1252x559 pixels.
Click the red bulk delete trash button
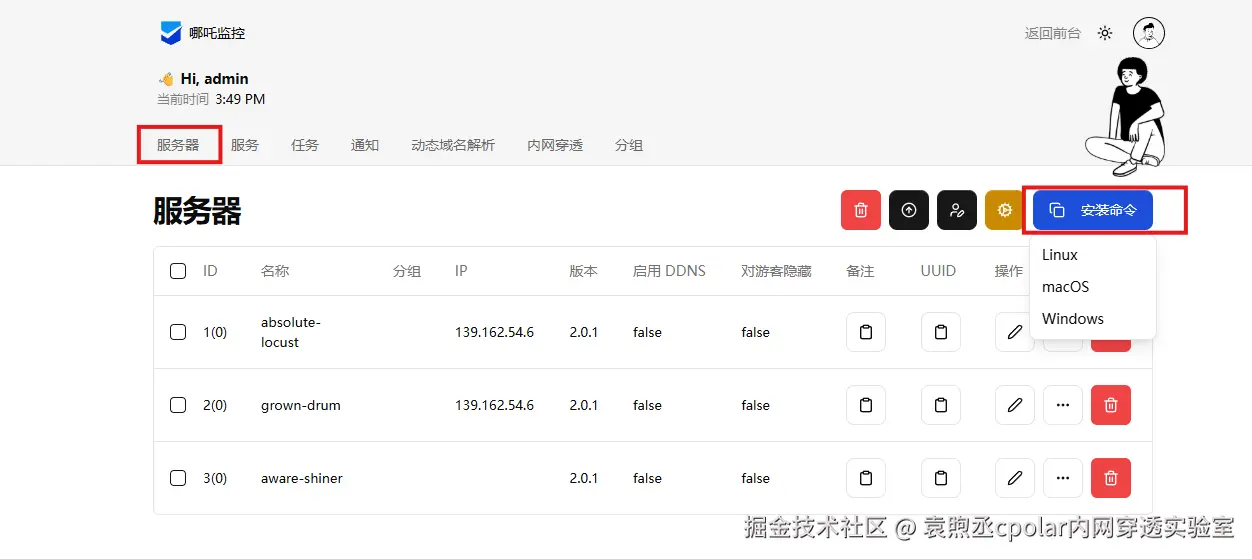coord(861,210)
